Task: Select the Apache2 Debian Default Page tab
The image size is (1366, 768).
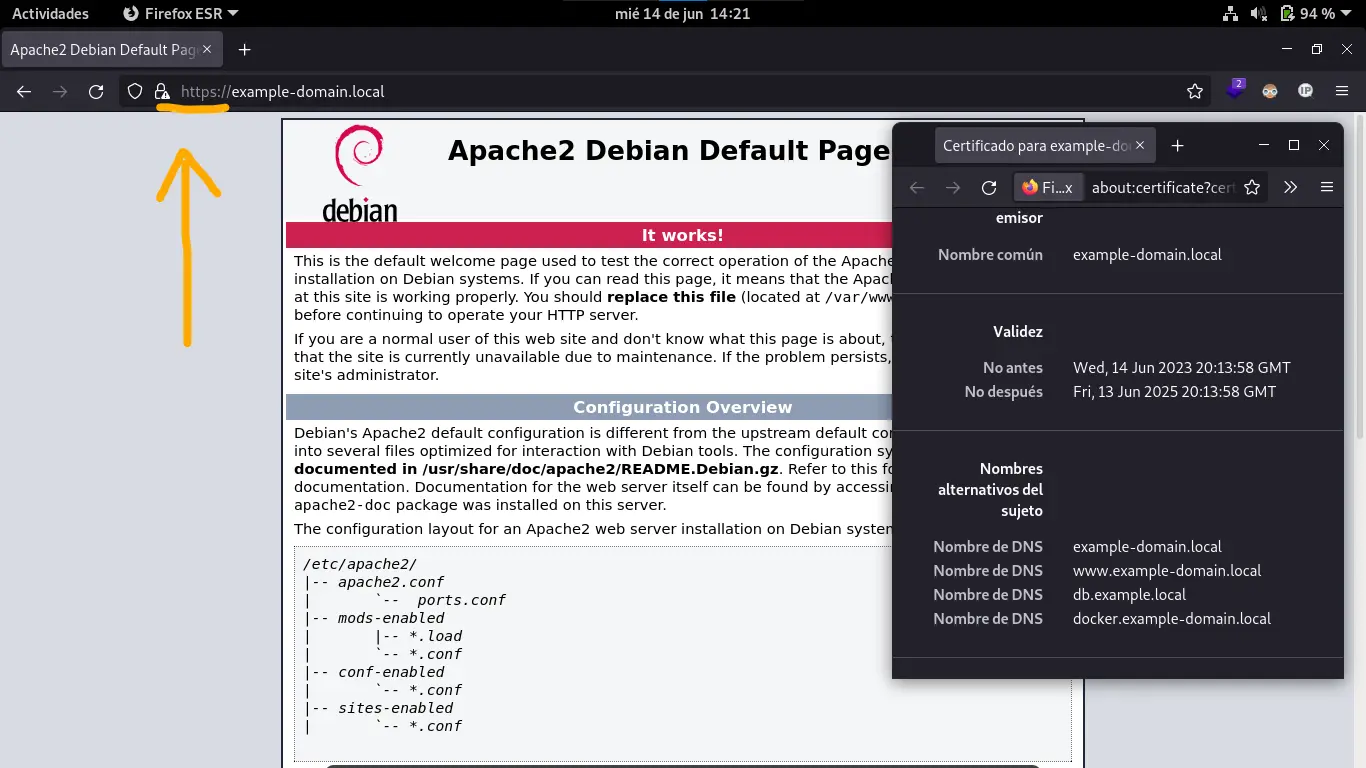Action: coord(112,49)
